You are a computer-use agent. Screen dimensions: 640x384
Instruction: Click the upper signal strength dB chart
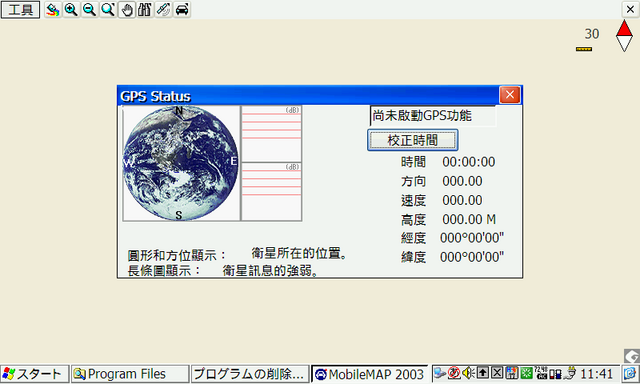coord(271,134)
